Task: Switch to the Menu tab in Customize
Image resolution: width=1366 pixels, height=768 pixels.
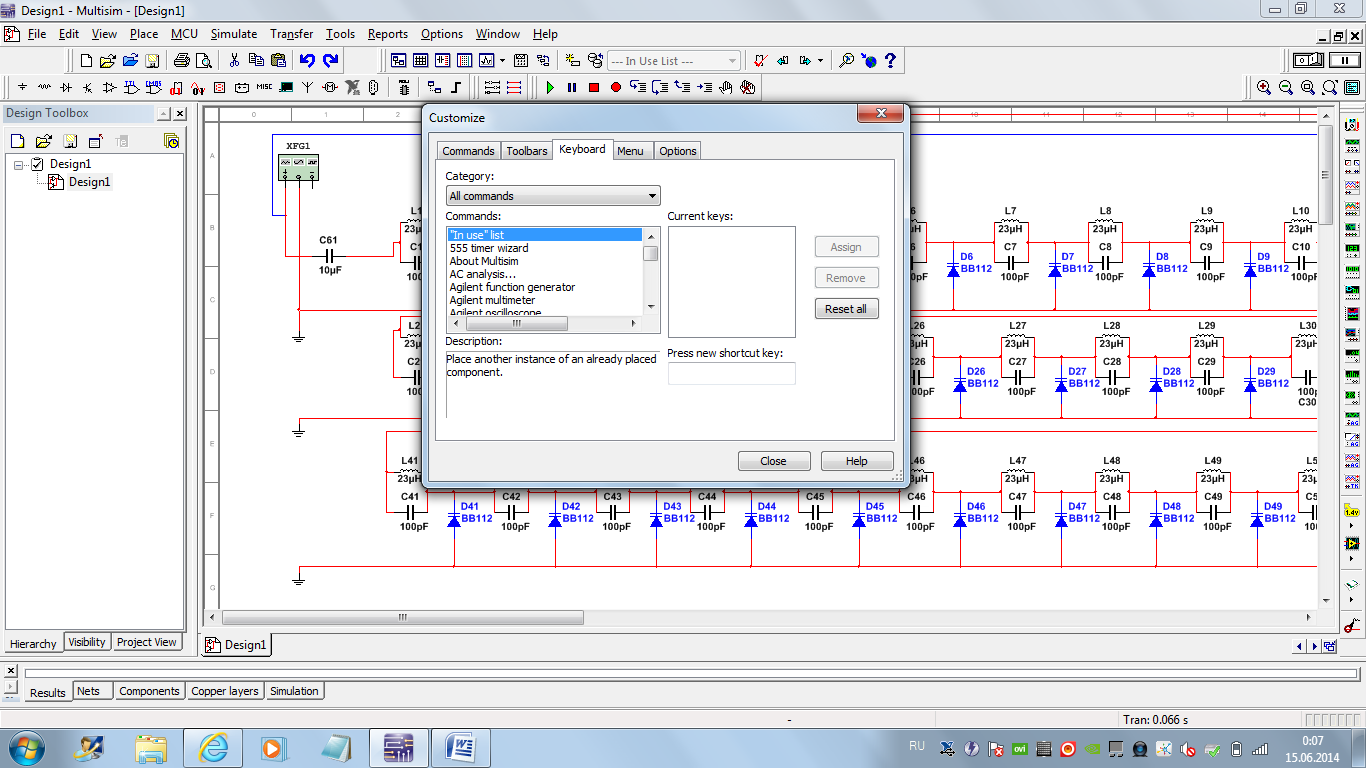Action: click(x=630, y=151)
